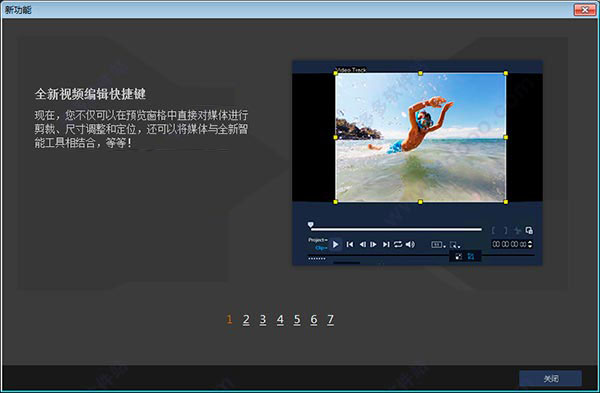This screenshot has width=600, height=393.
Task: Click the mark-in bracket icon
Action: click(x=493, y=230)
